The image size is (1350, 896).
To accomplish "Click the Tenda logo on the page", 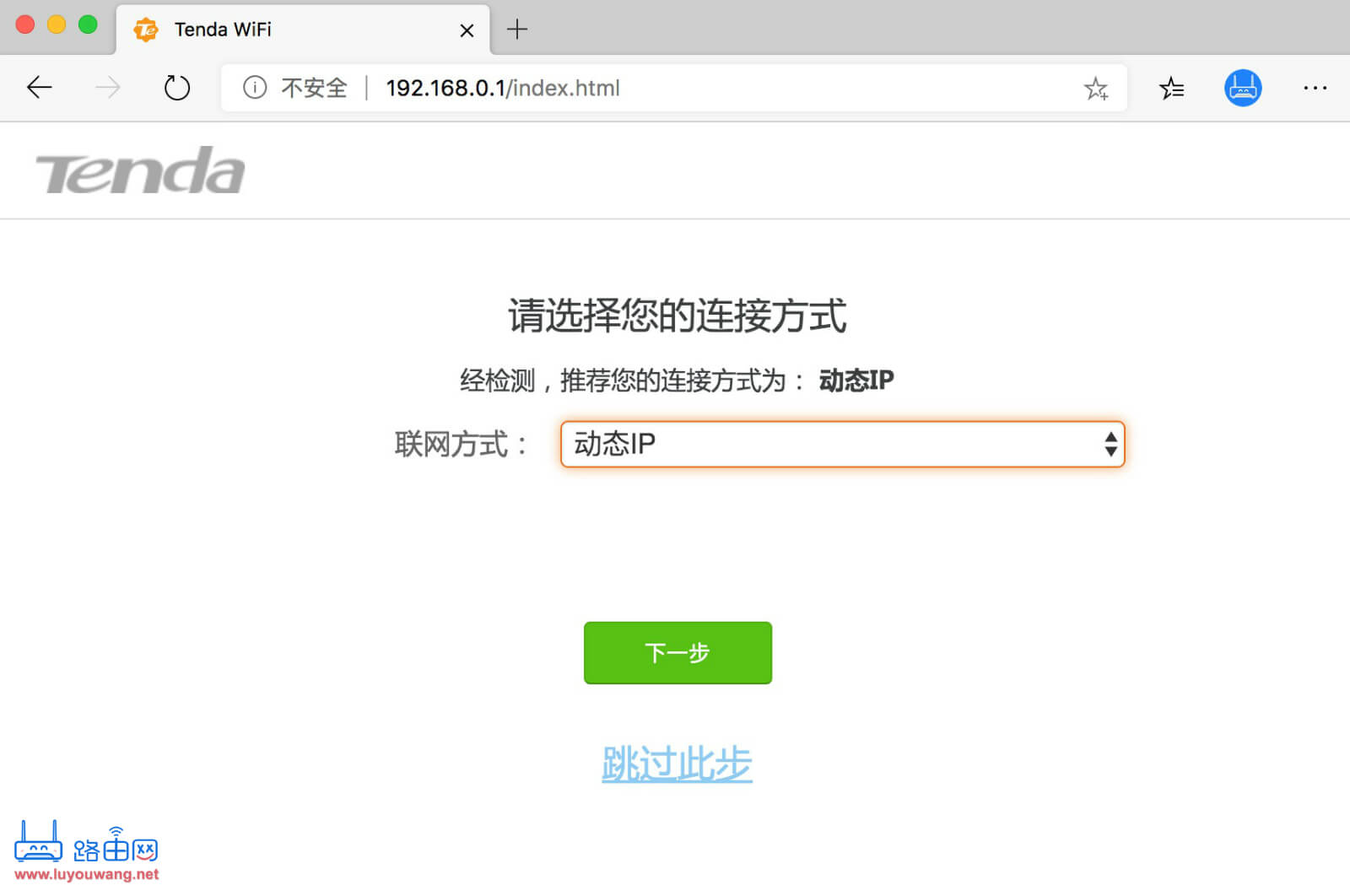I will (x=138, y=170).
